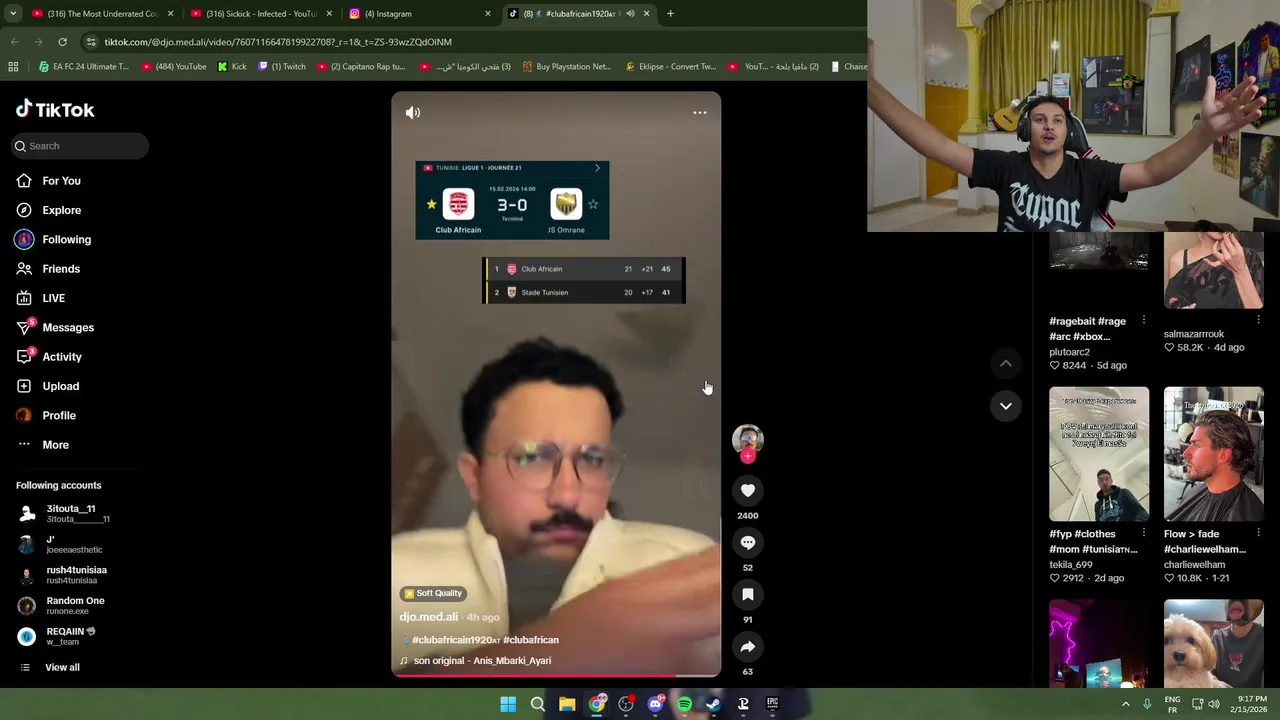The image size is (1280, 720).
Task: Show hidden system tray icons
Action: tap(1125, 704)
